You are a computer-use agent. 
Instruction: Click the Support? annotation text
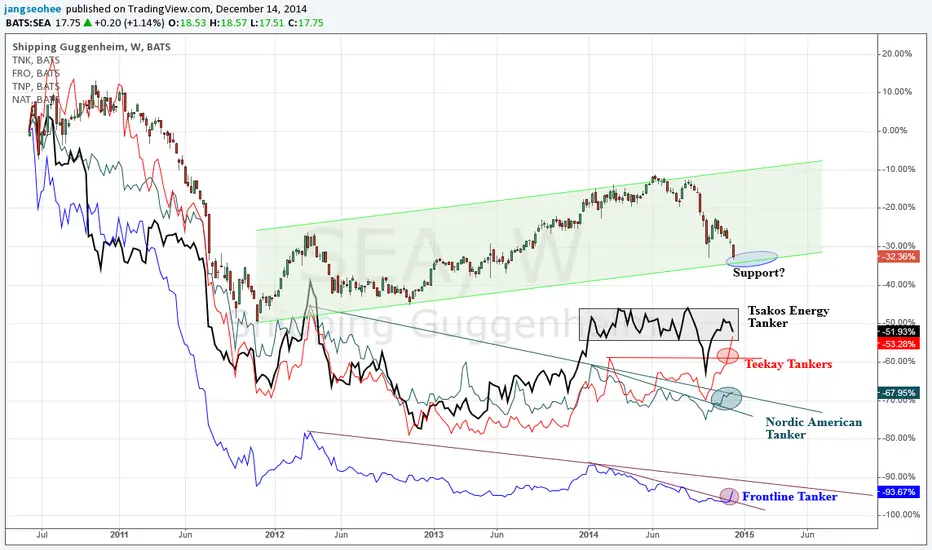(758, 273)
